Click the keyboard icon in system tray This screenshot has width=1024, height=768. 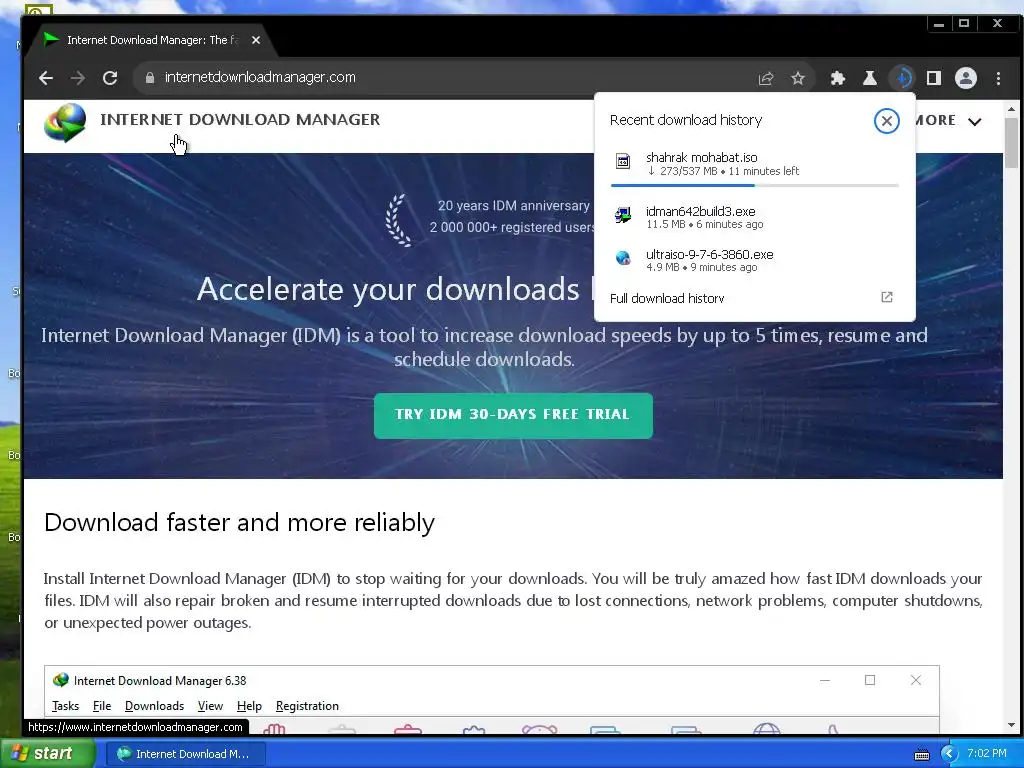point(921,755)
